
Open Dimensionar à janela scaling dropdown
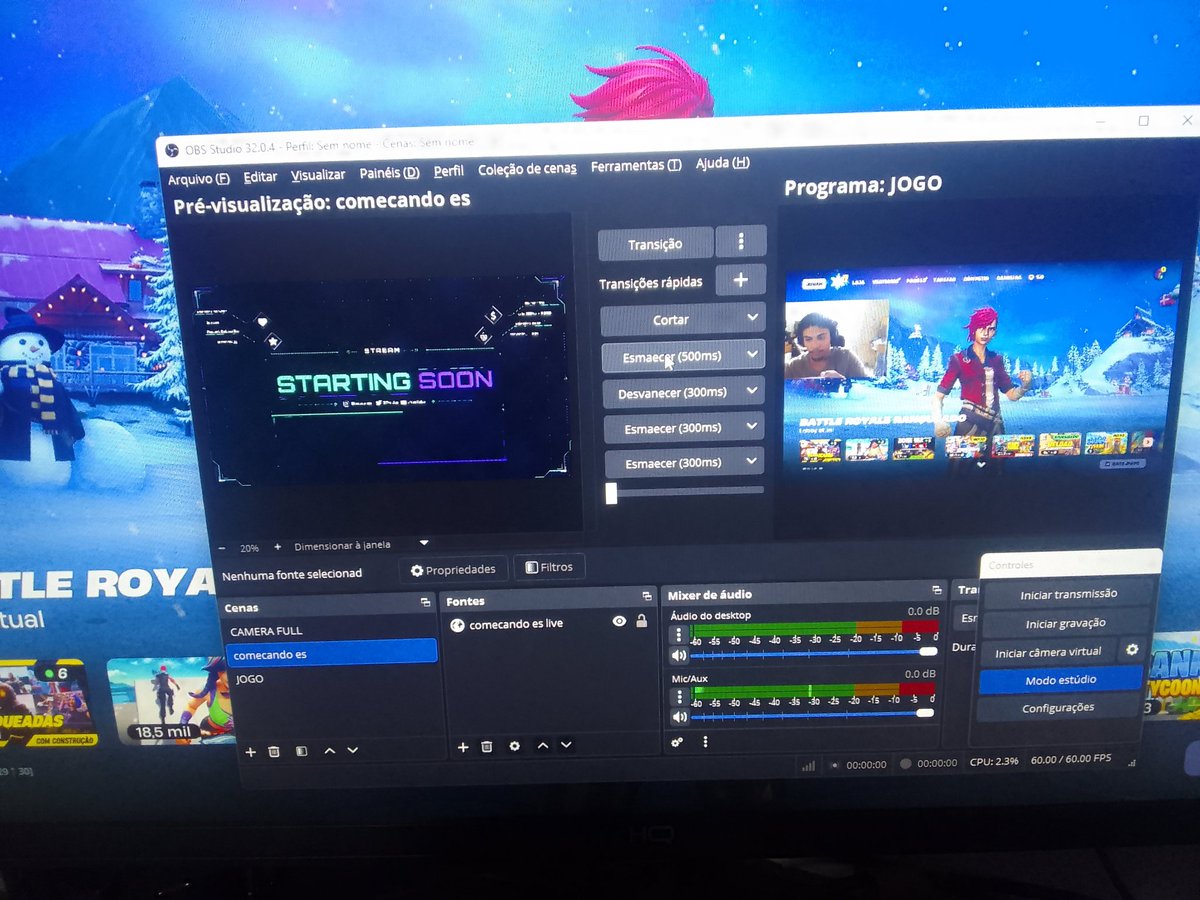[424, 543]
